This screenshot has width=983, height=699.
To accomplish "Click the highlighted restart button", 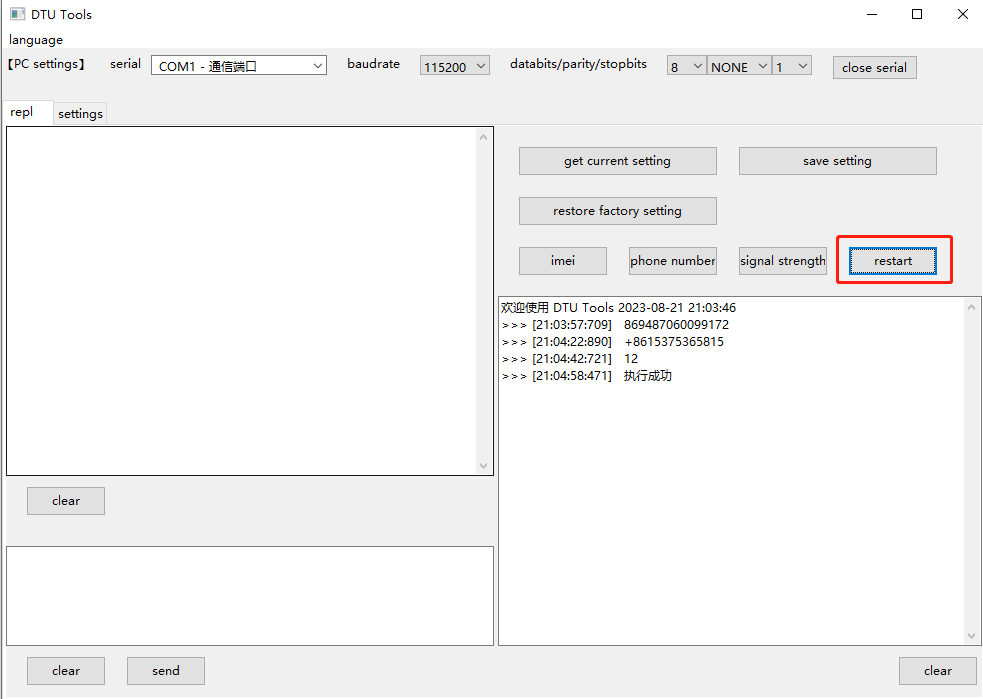I will 893,260.
